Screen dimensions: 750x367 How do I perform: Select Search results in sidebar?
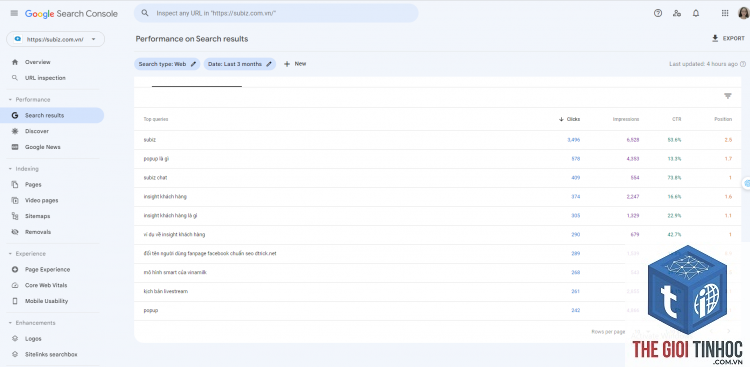pyautogui.click(x=52, y=115)
